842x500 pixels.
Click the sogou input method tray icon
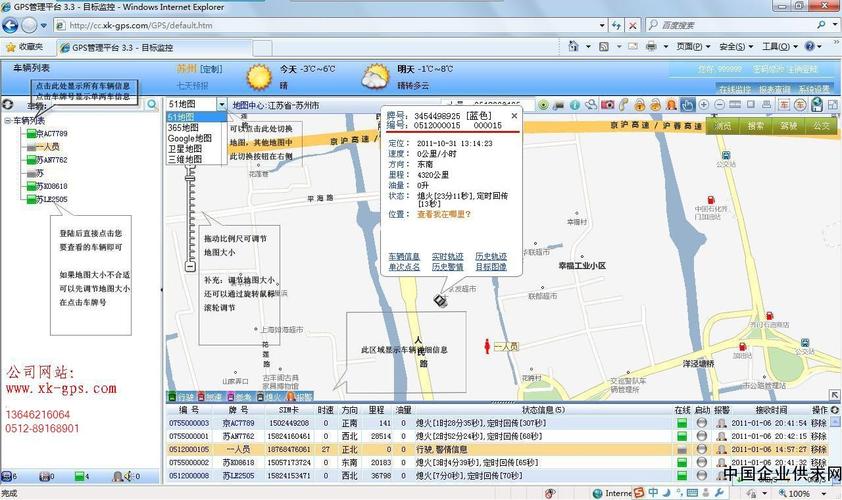point(639,492)
